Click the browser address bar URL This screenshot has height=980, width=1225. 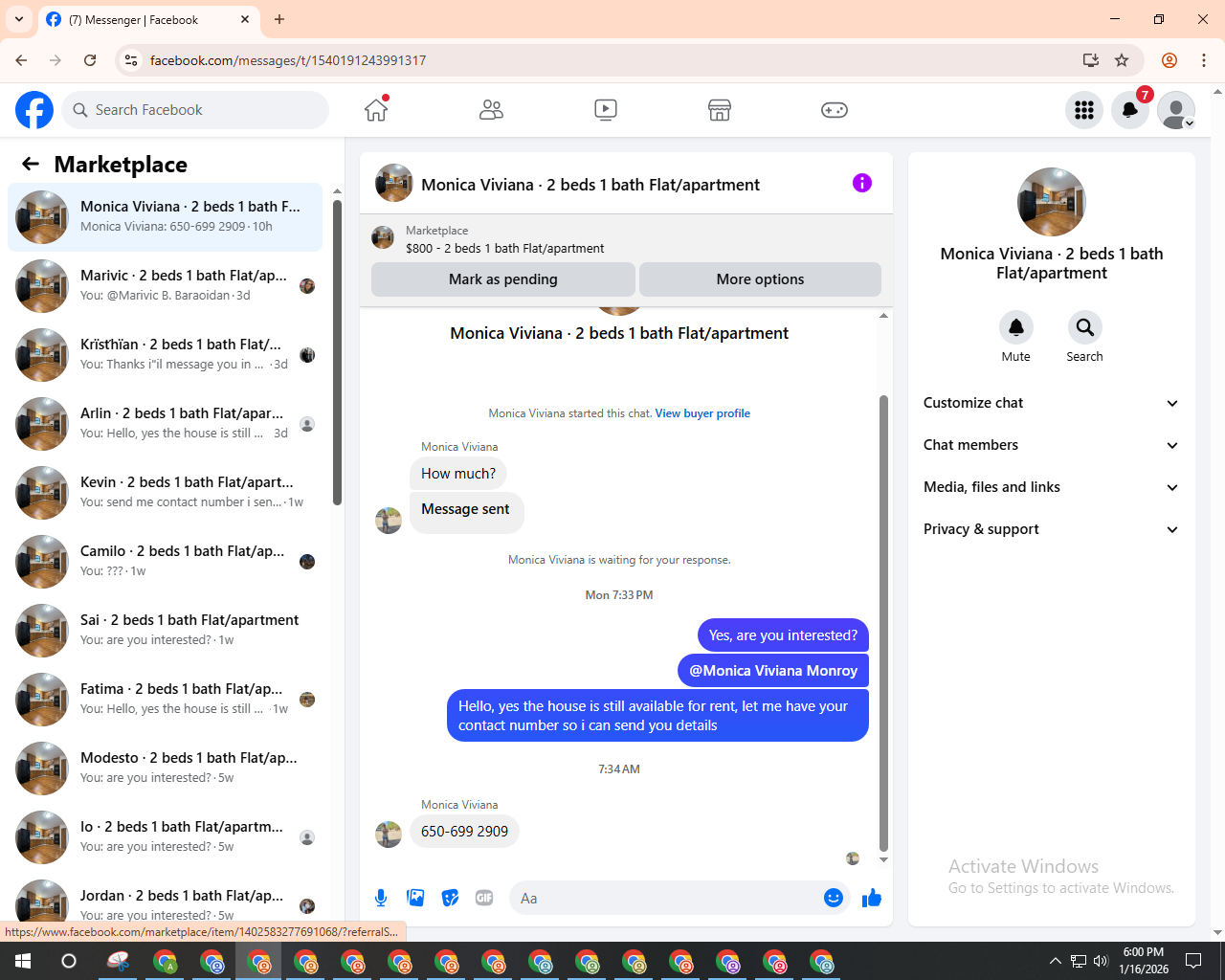pos(288,60)
